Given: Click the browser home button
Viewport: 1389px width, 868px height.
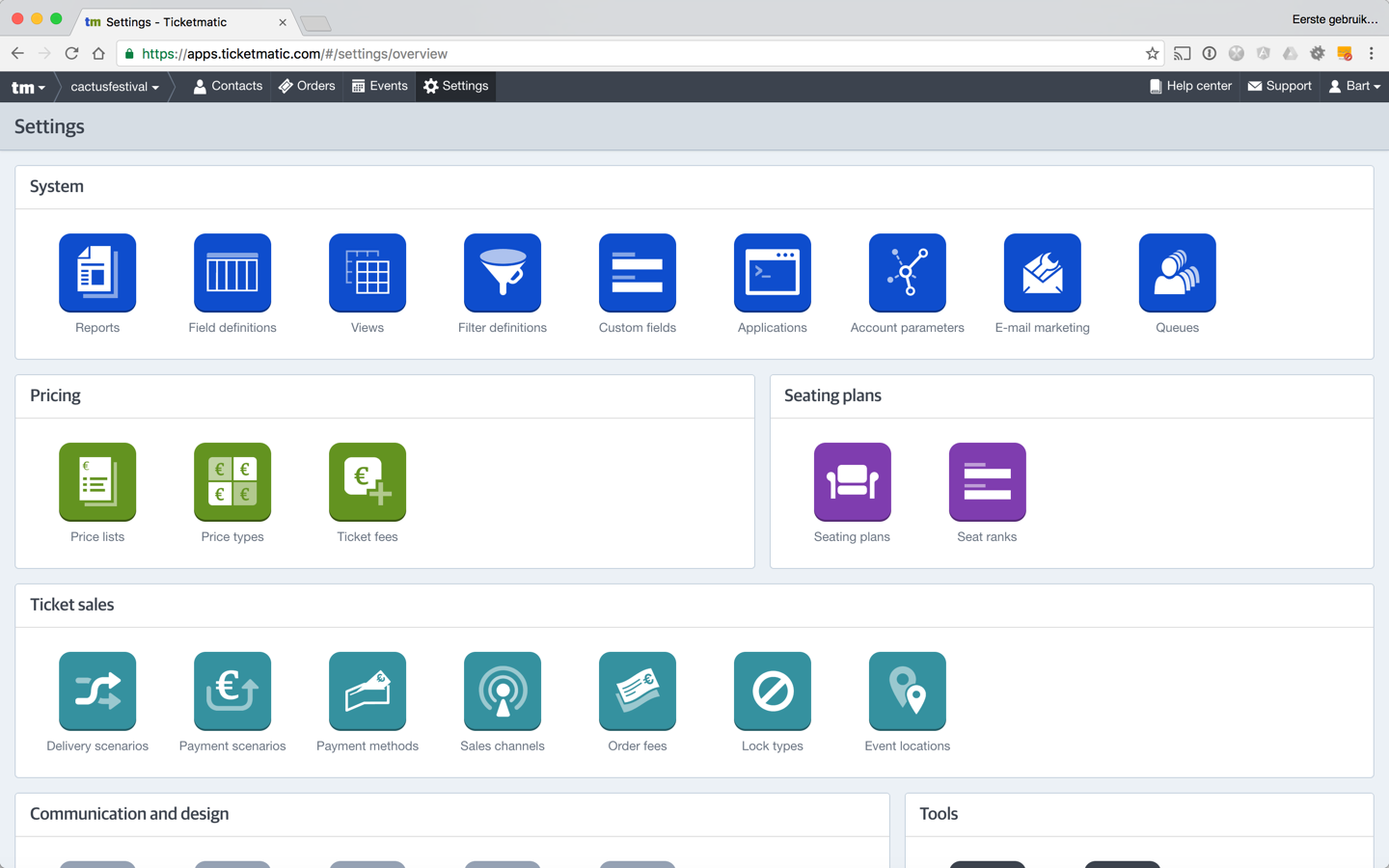Looking at the screenshot, I should [x=98, y=54].
